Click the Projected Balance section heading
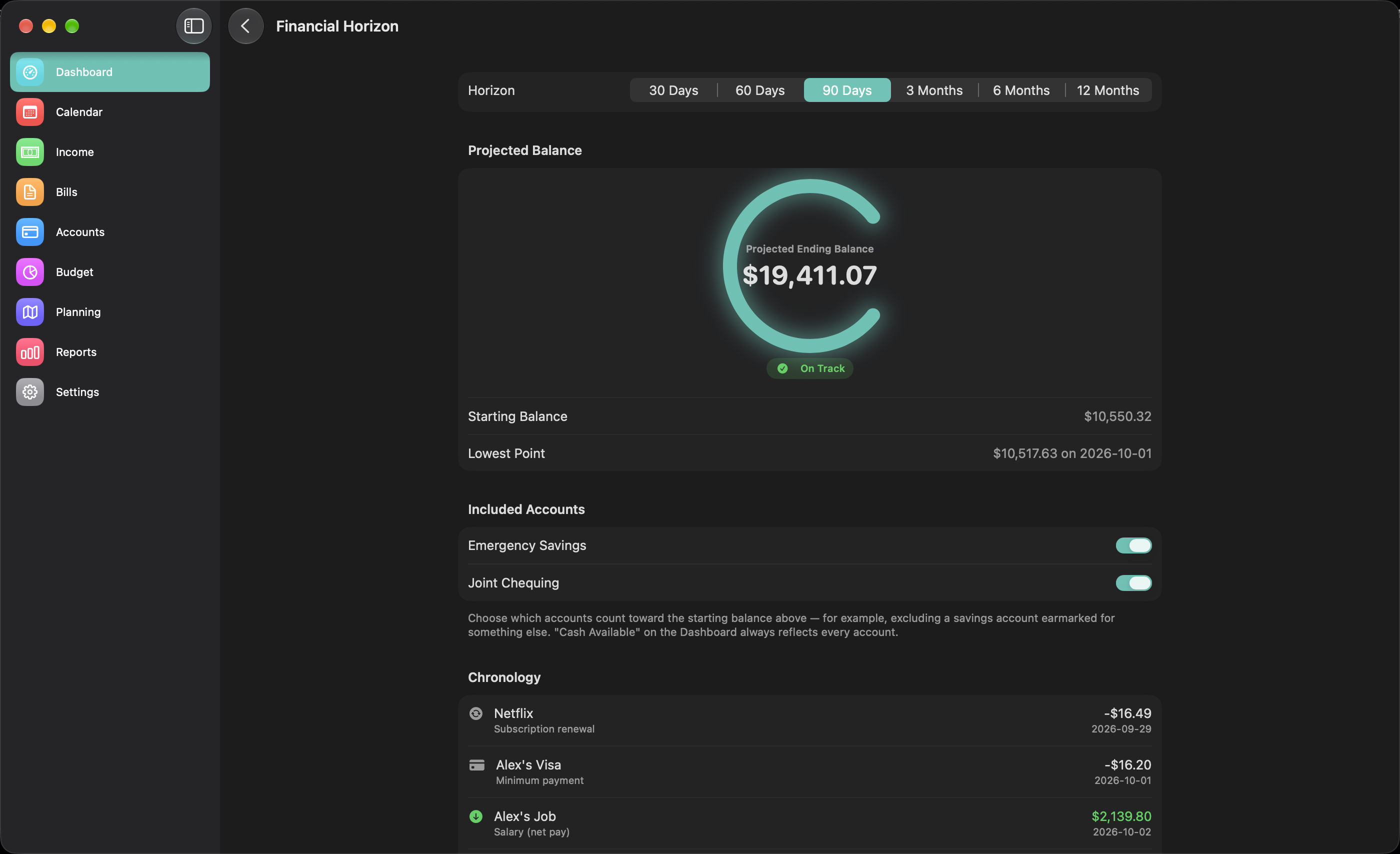This screenshot has width=1400, height=854. coord(524,150)
